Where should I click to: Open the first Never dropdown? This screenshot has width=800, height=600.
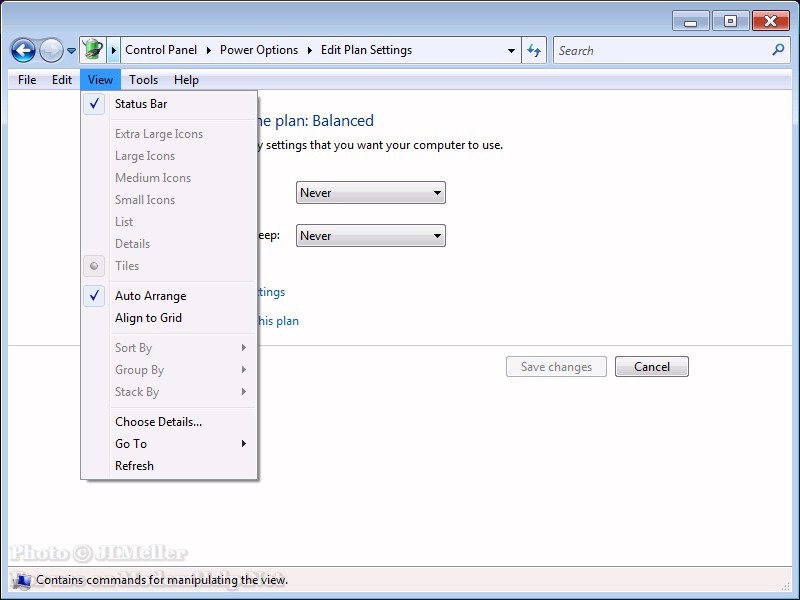(x=371, y=193)
